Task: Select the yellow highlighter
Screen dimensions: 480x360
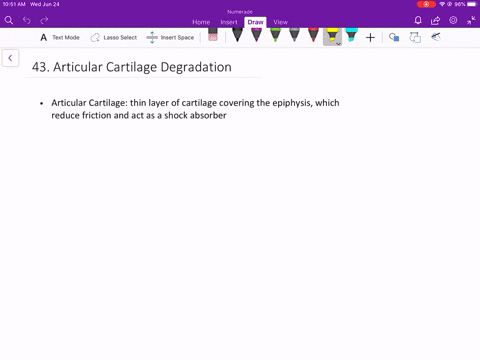Action: (x=332, y=35)
